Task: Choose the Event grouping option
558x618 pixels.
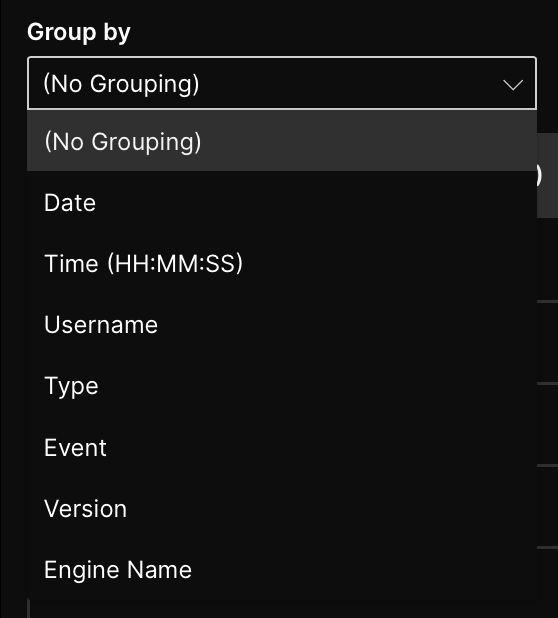Action: 282,447
